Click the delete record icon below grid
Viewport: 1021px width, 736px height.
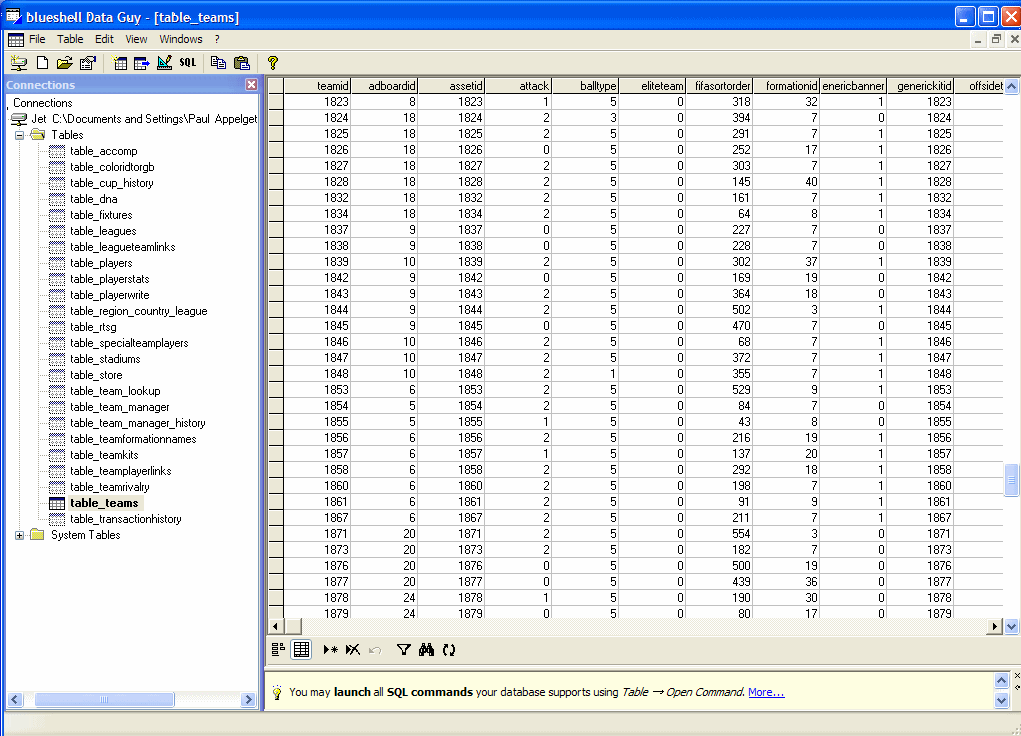coord(352,650)
